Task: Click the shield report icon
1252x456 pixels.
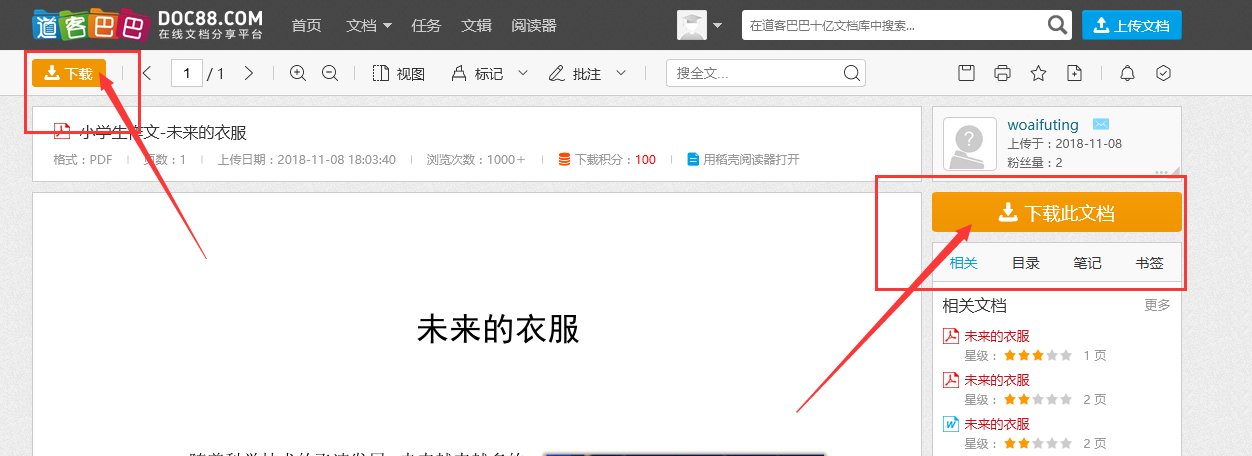Action: click(x=1163, y=73)
